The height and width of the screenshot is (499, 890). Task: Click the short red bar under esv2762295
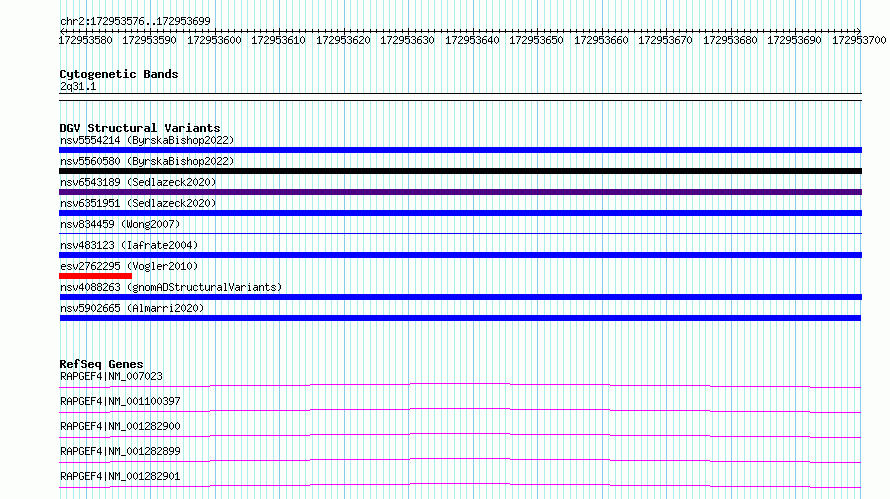pos(95,276)
